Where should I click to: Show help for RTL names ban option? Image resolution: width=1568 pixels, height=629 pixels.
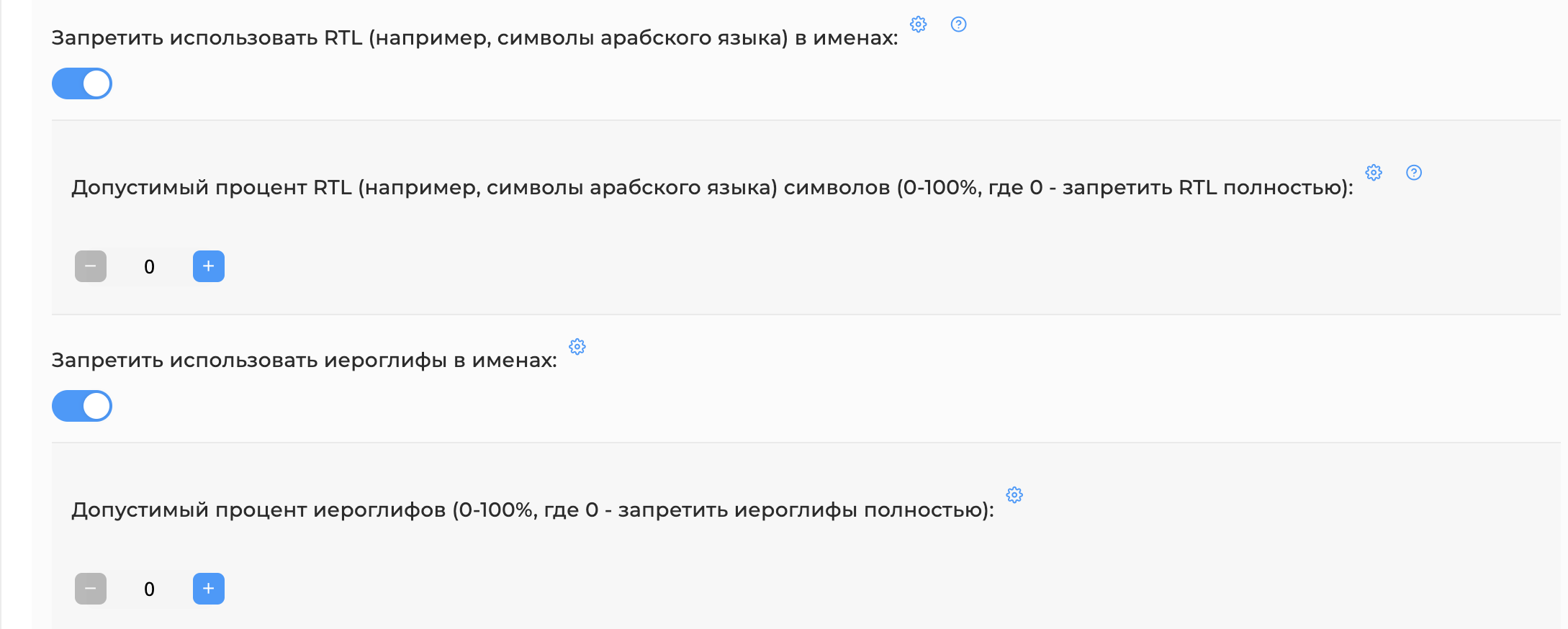(958, 24)
